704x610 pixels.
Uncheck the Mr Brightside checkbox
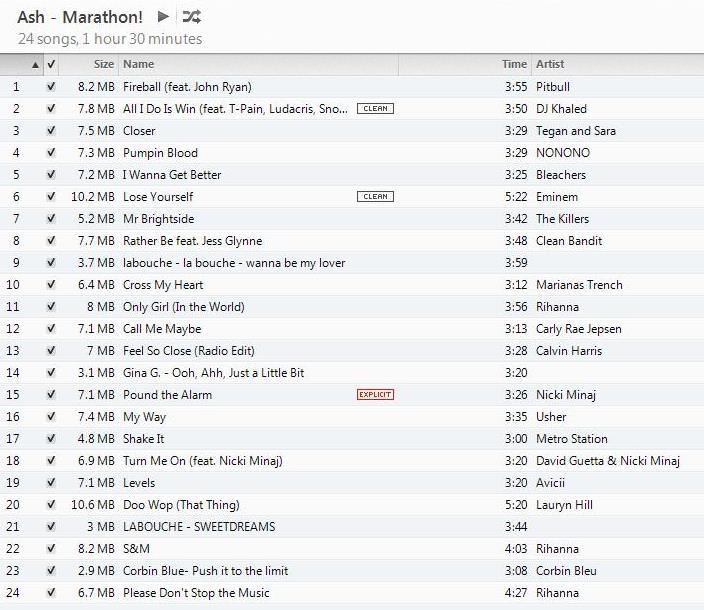pyautogui.click(x=51, y=219)
